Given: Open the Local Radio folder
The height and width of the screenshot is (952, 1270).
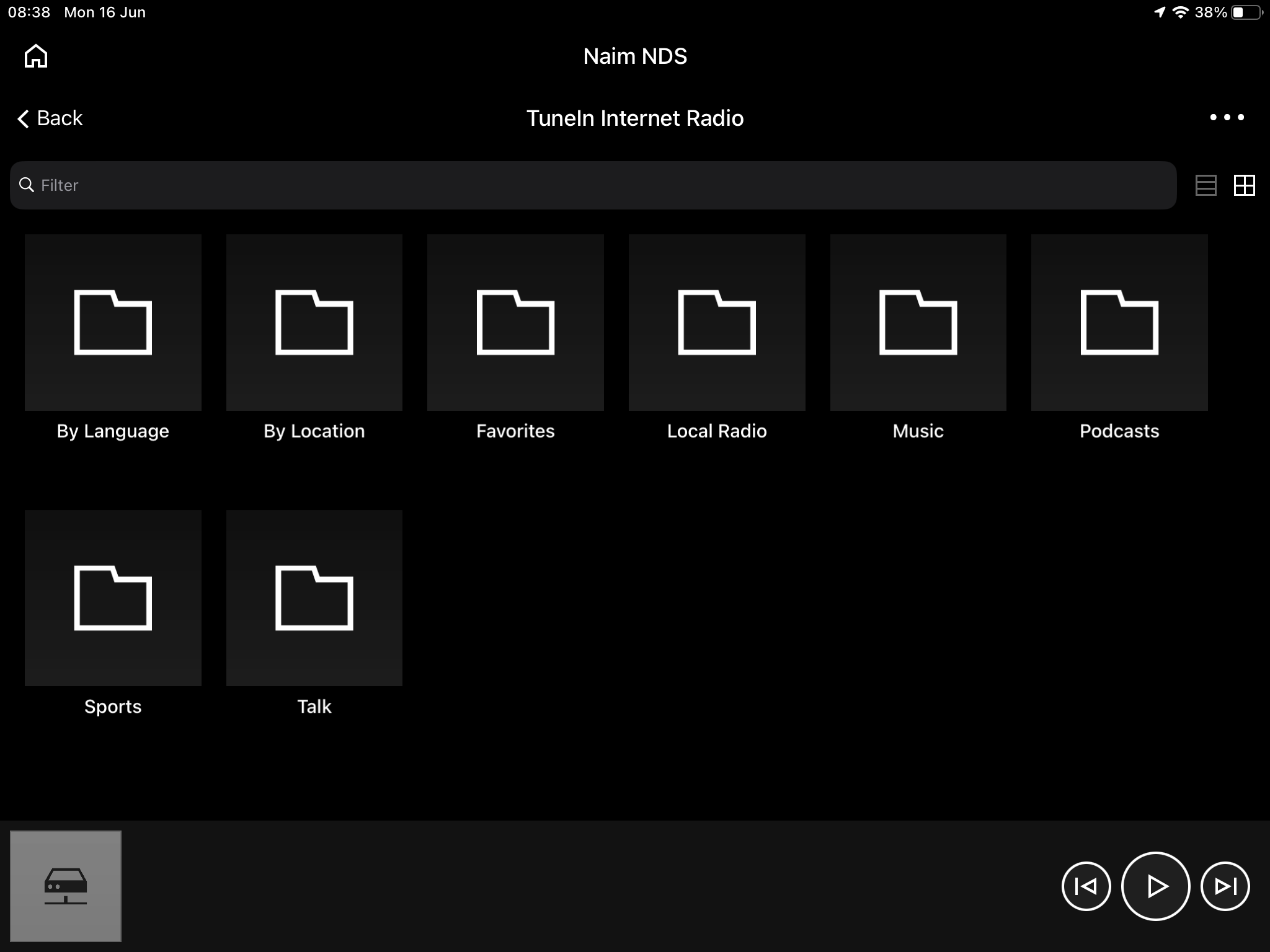Looking at the screenshot, I should [717, 322].
